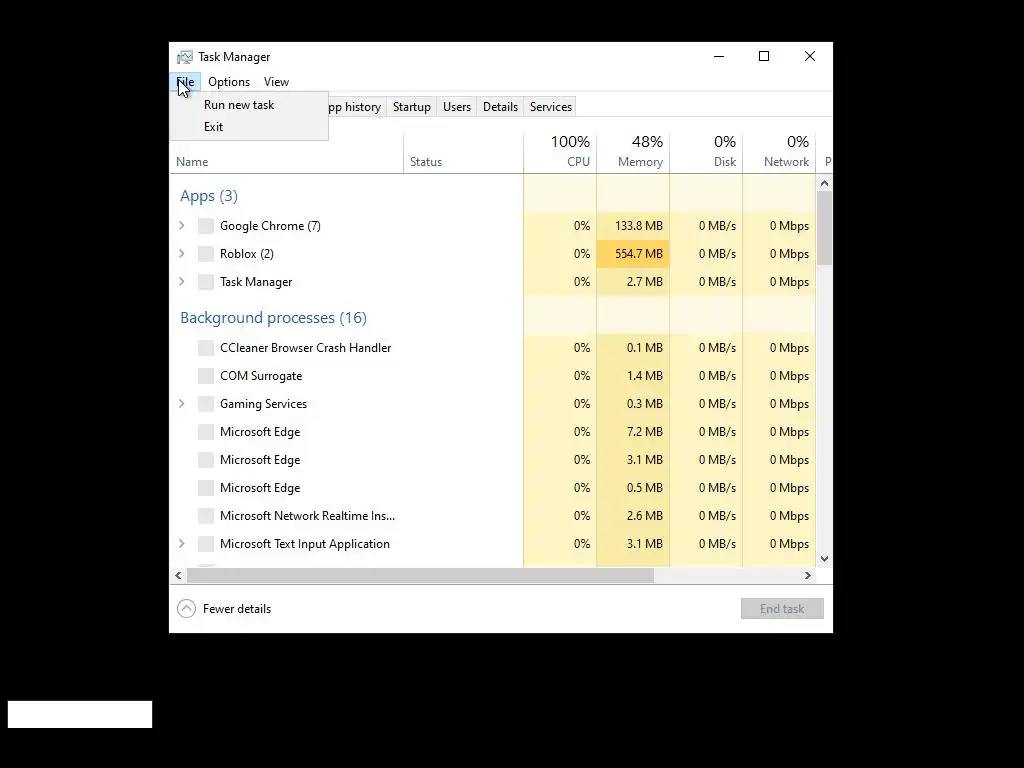
Task: Sort processes by Disk column
Action: 706,153
